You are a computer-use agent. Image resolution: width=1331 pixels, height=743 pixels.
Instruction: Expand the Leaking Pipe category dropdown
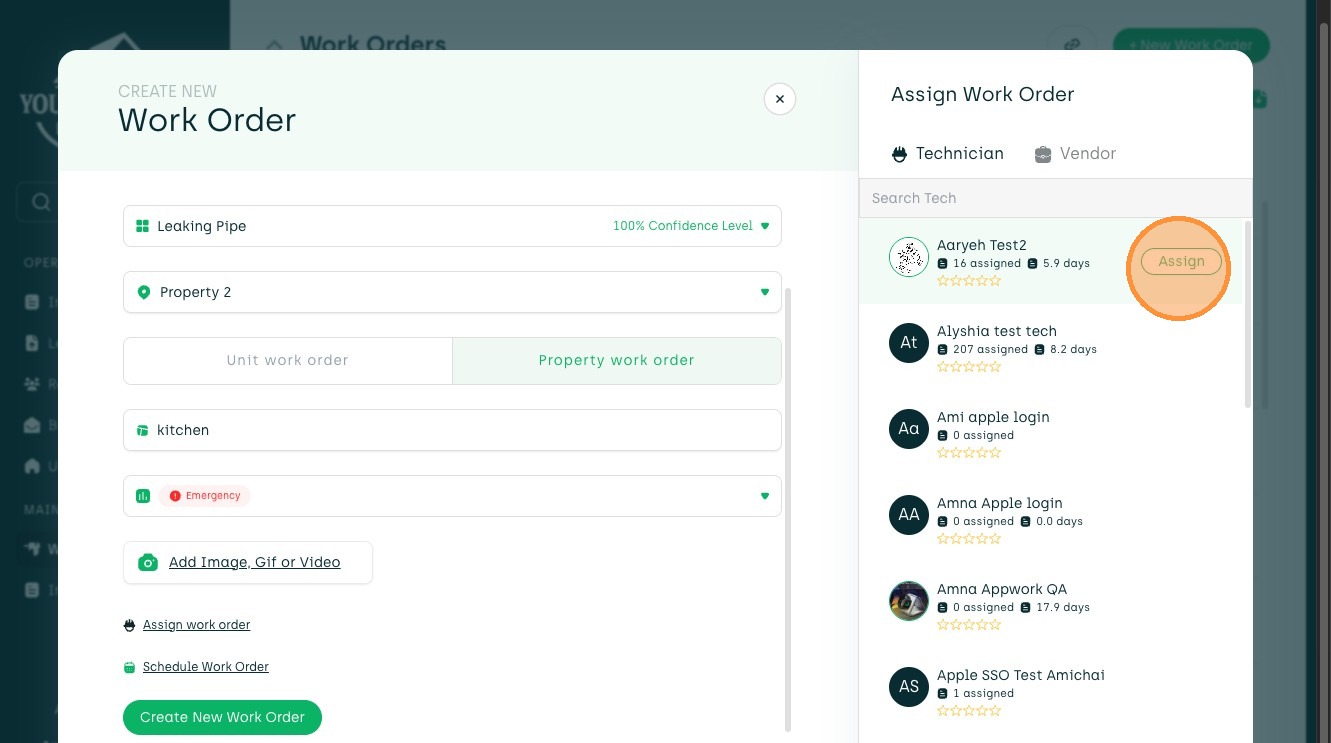coord(765,226)
